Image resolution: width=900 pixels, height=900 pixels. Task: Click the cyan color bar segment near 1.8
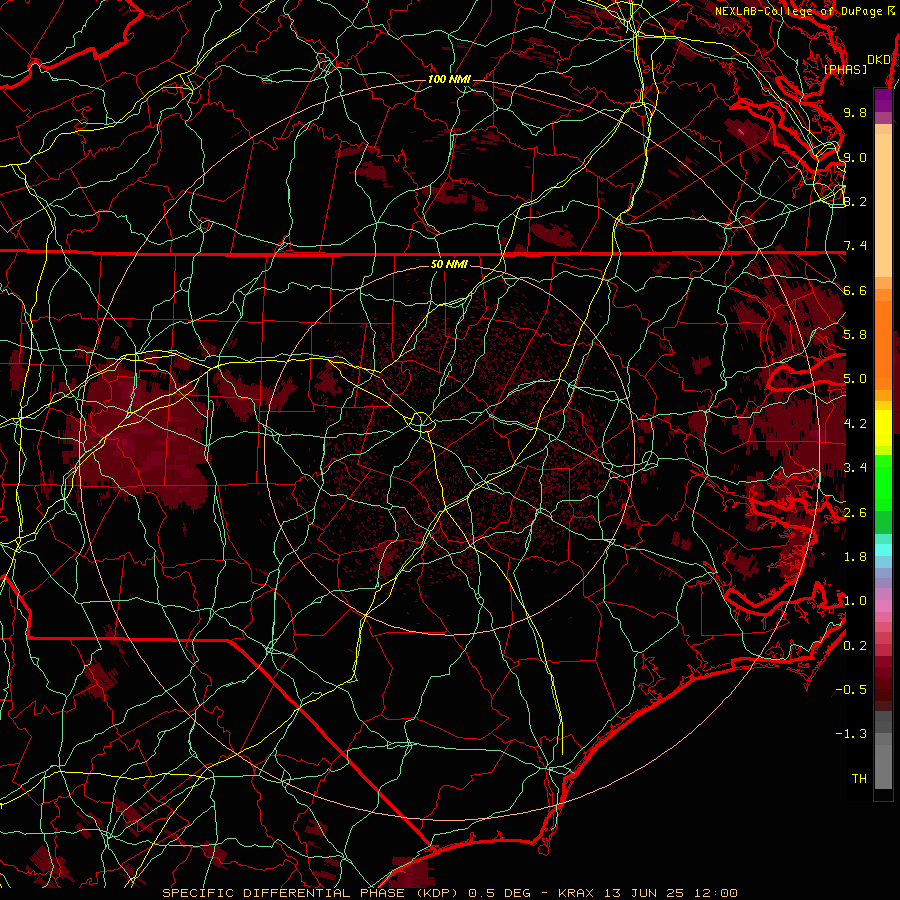(x=883, y=549)
